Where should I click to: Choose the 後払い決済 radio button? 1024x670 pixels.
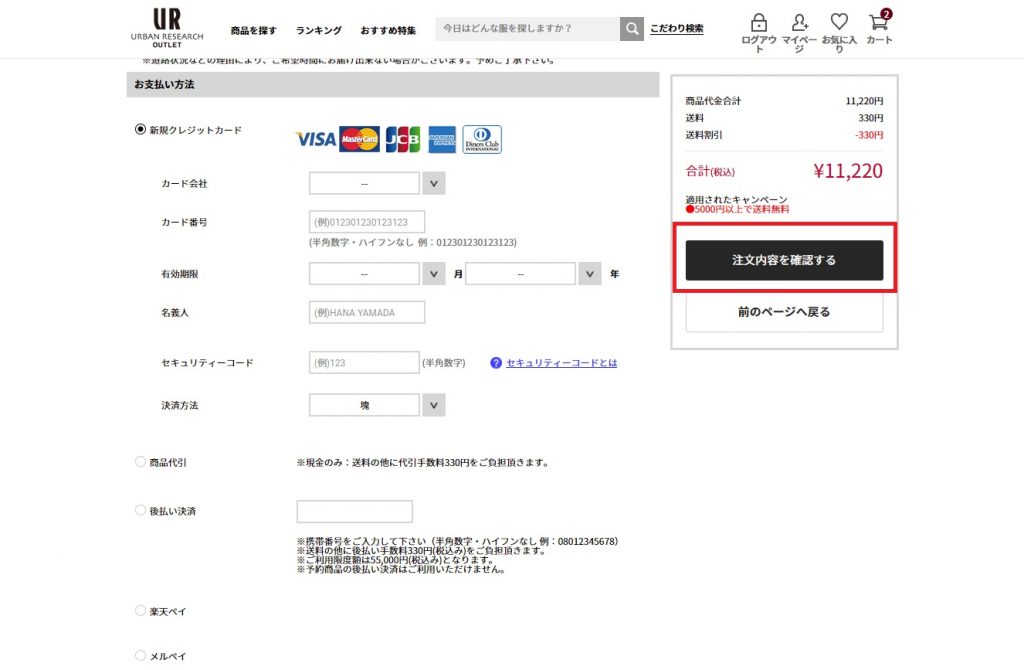coord(140,510)
